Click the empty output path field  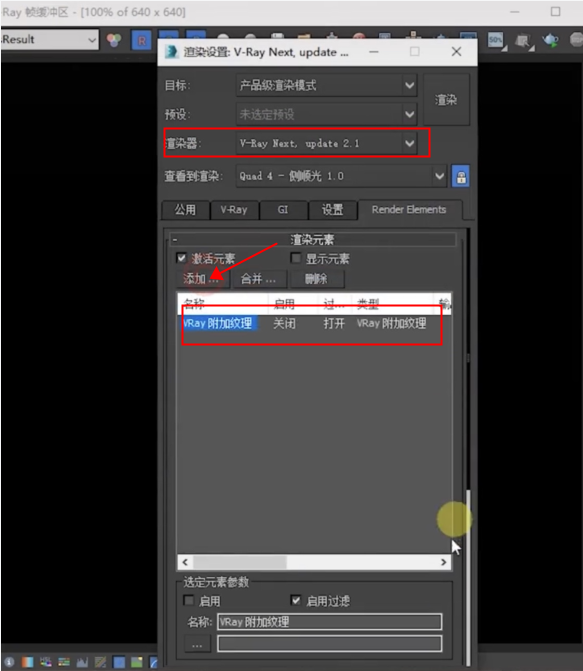330,644
